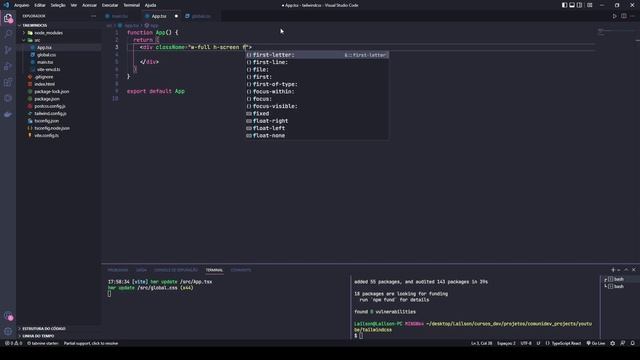Open the Extensions view

tap(8, 82)
